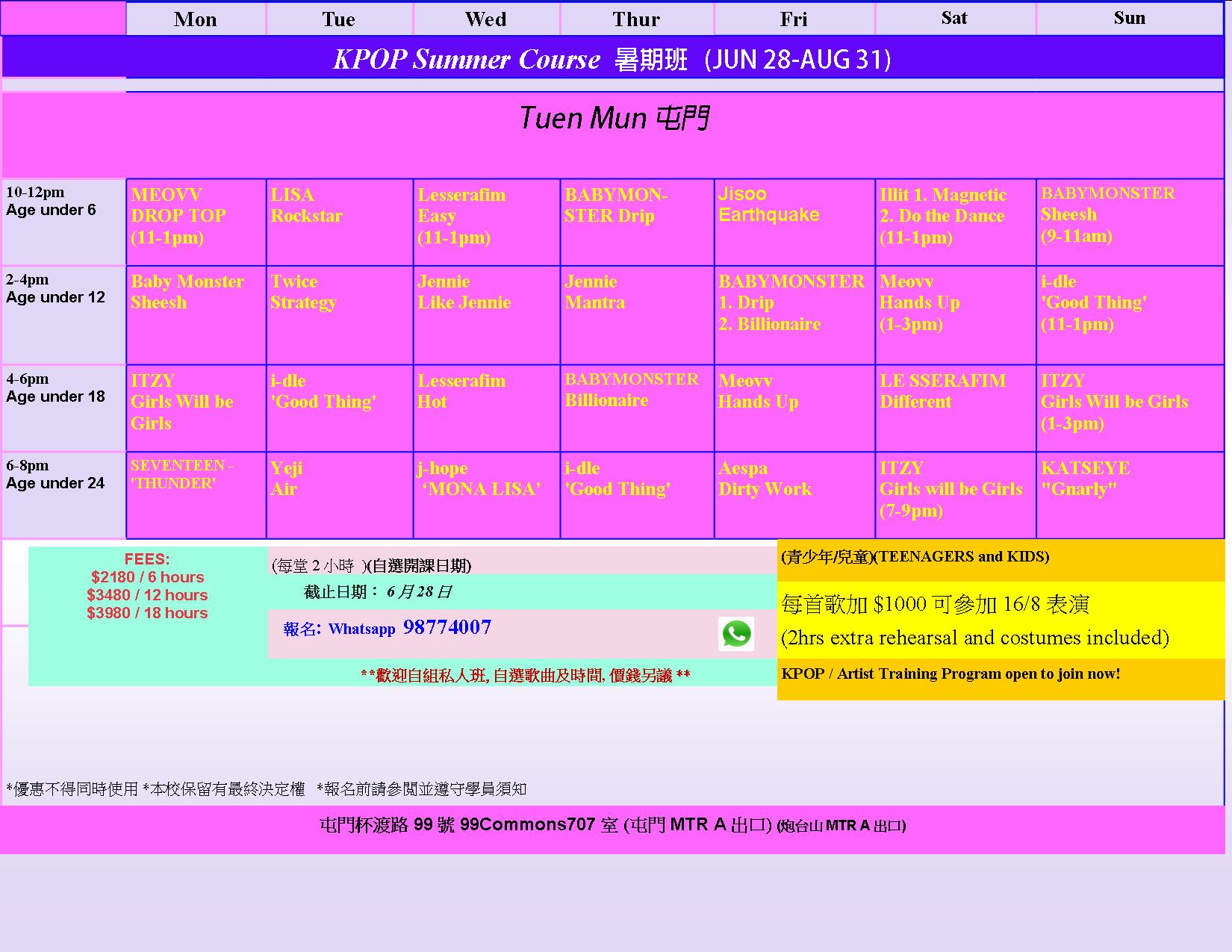
Task: Select the 10-12pm Age under 6 row label
Action: 63,222
